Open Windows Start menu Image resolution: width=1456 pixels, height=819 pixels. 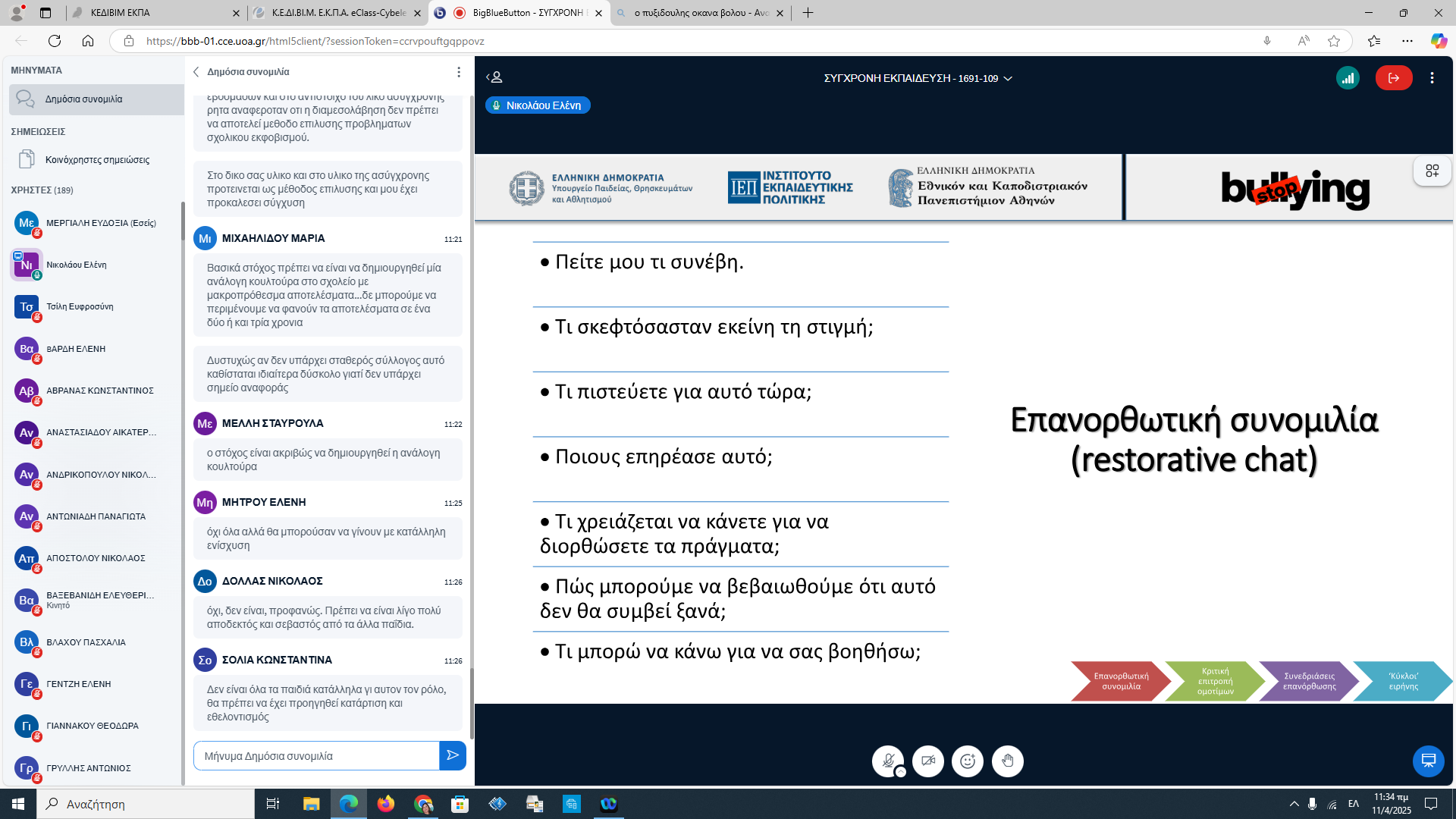18,804
